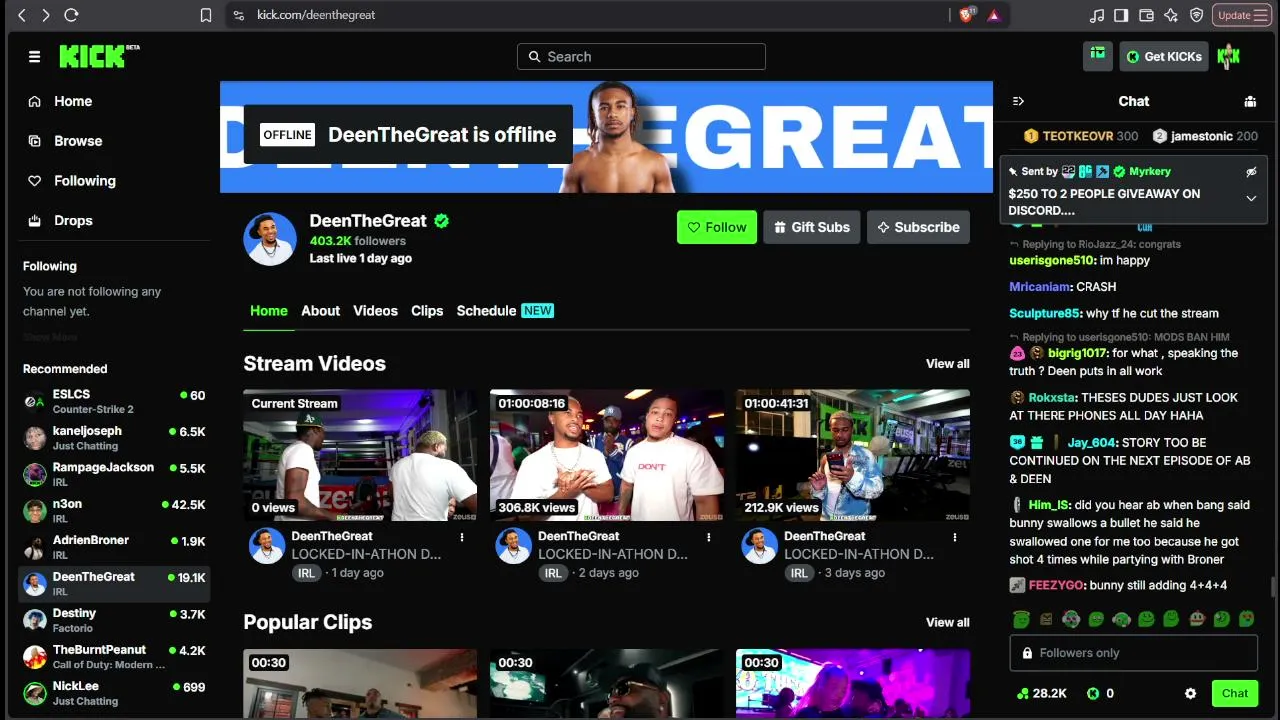The image size is (1280, 720).
Task: Click the Kick logo
Action: (98, 56)
